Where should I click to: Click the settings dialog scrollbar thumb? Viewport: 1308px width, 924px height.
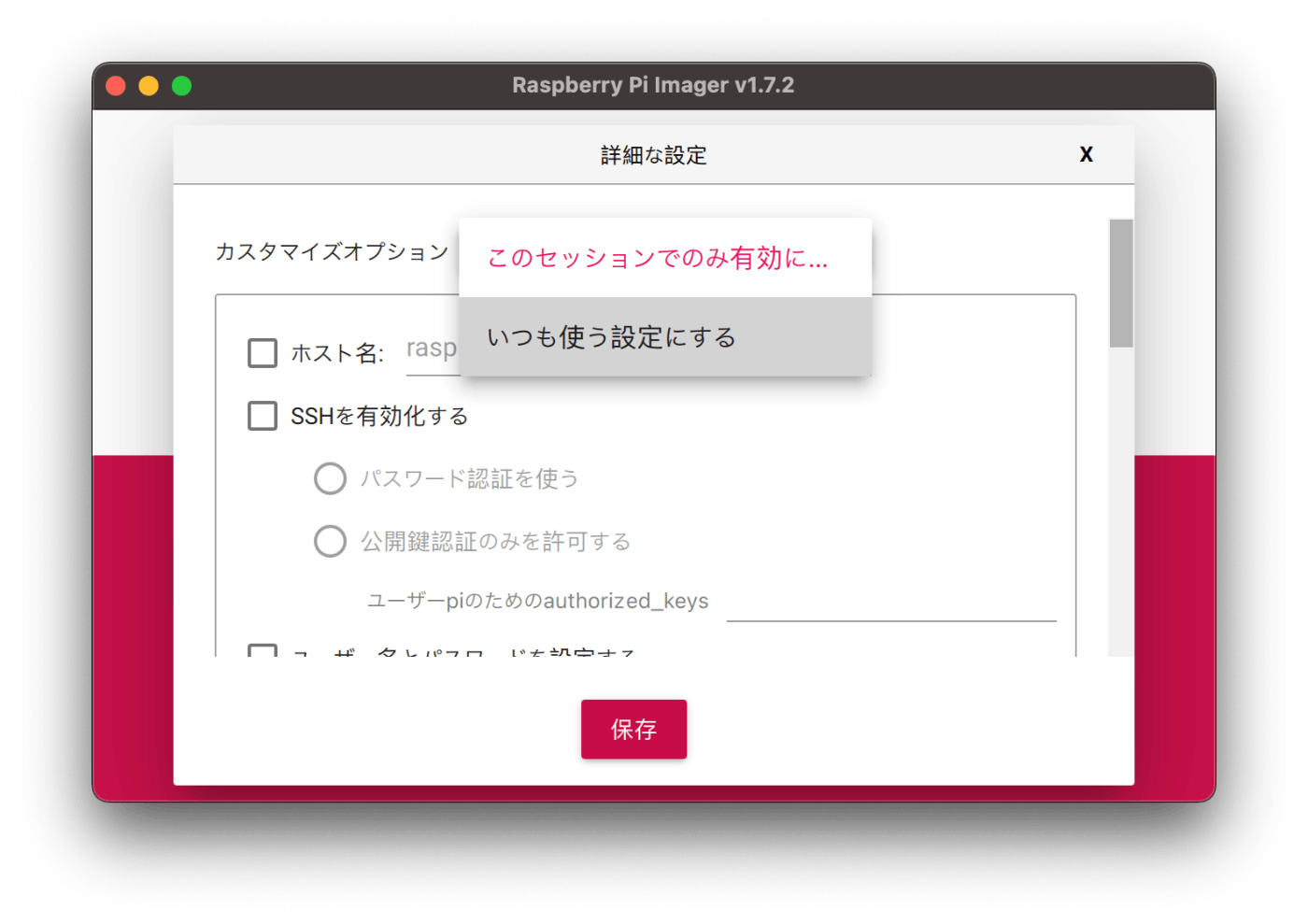(1121, 283)
